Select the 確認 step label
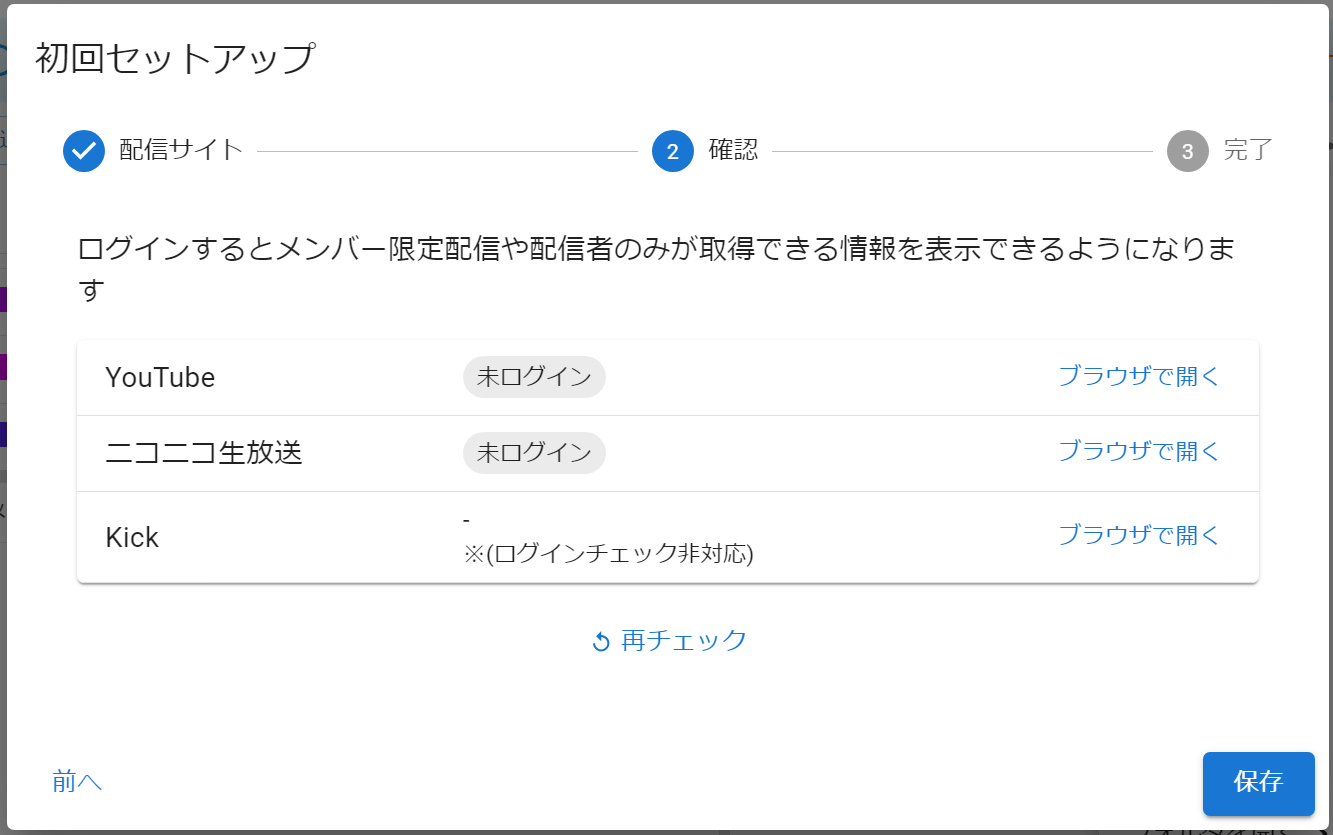The height and width of the screenshot is (835, 1333). 733,150
